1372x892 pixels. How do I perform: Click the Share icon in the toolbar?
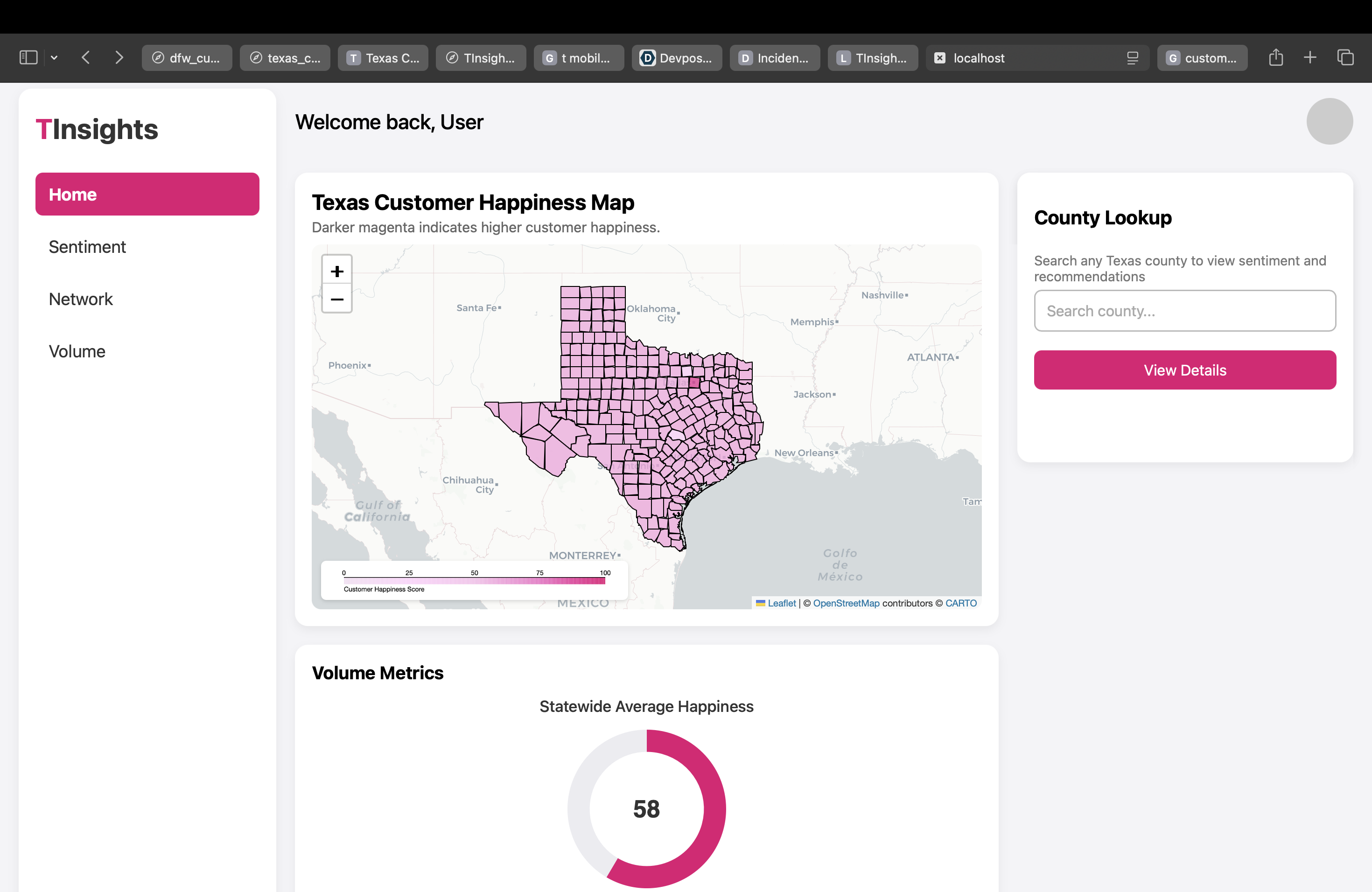(x=1276, y=58)
